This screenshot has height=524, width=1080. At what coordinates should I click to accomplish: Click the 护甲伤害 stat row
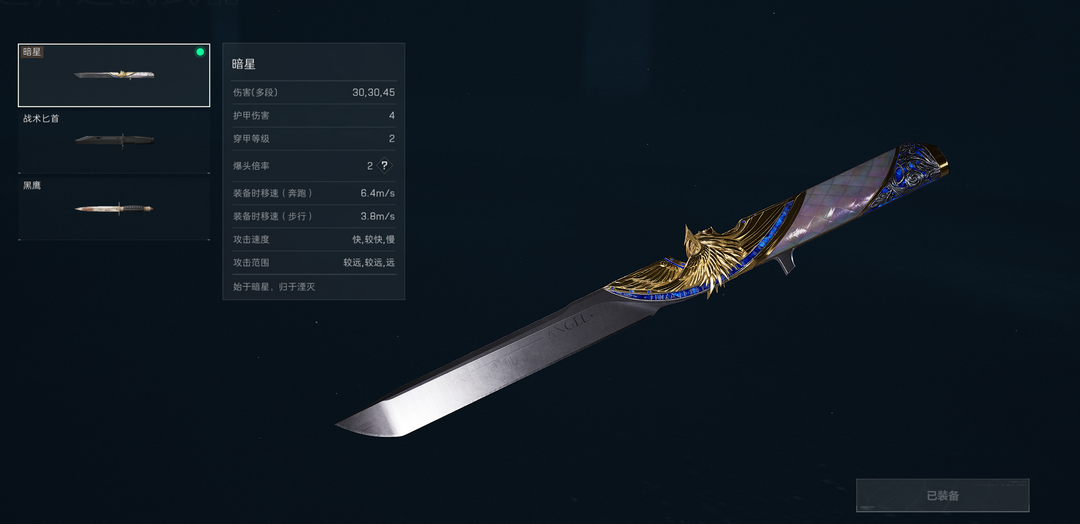click(314, 116)
